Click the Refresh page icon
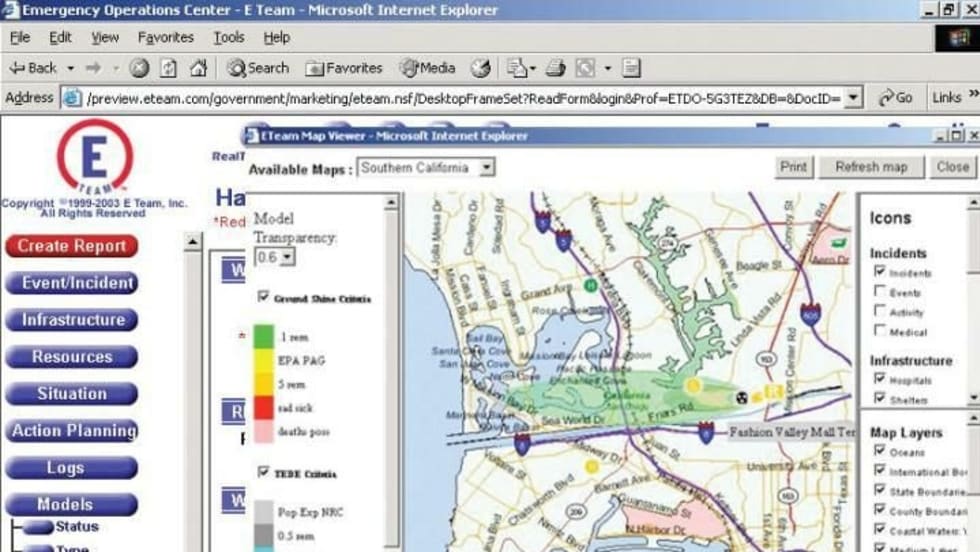980x552 pixels. tap(169, 68)
